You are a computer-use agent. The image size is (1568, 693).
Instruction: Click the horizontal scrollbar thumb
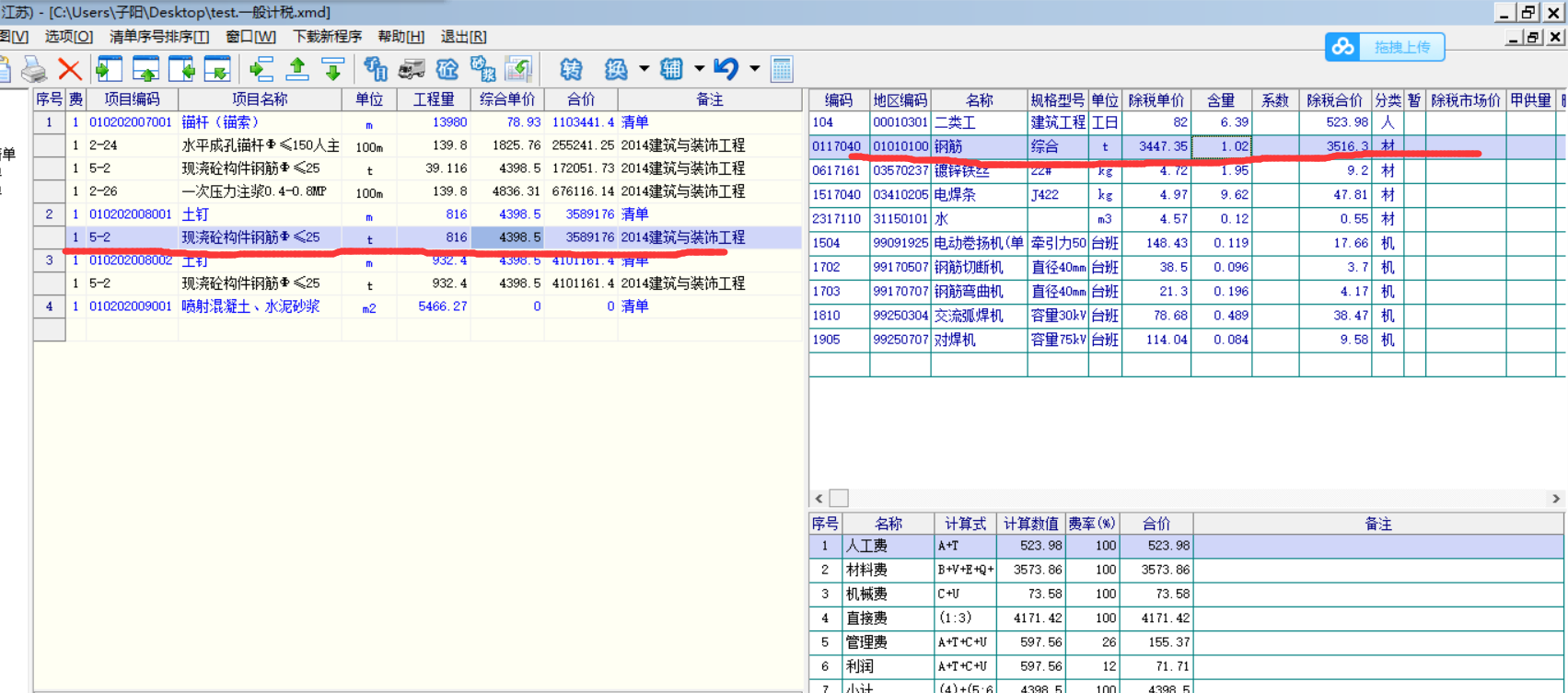click(839, 498)
